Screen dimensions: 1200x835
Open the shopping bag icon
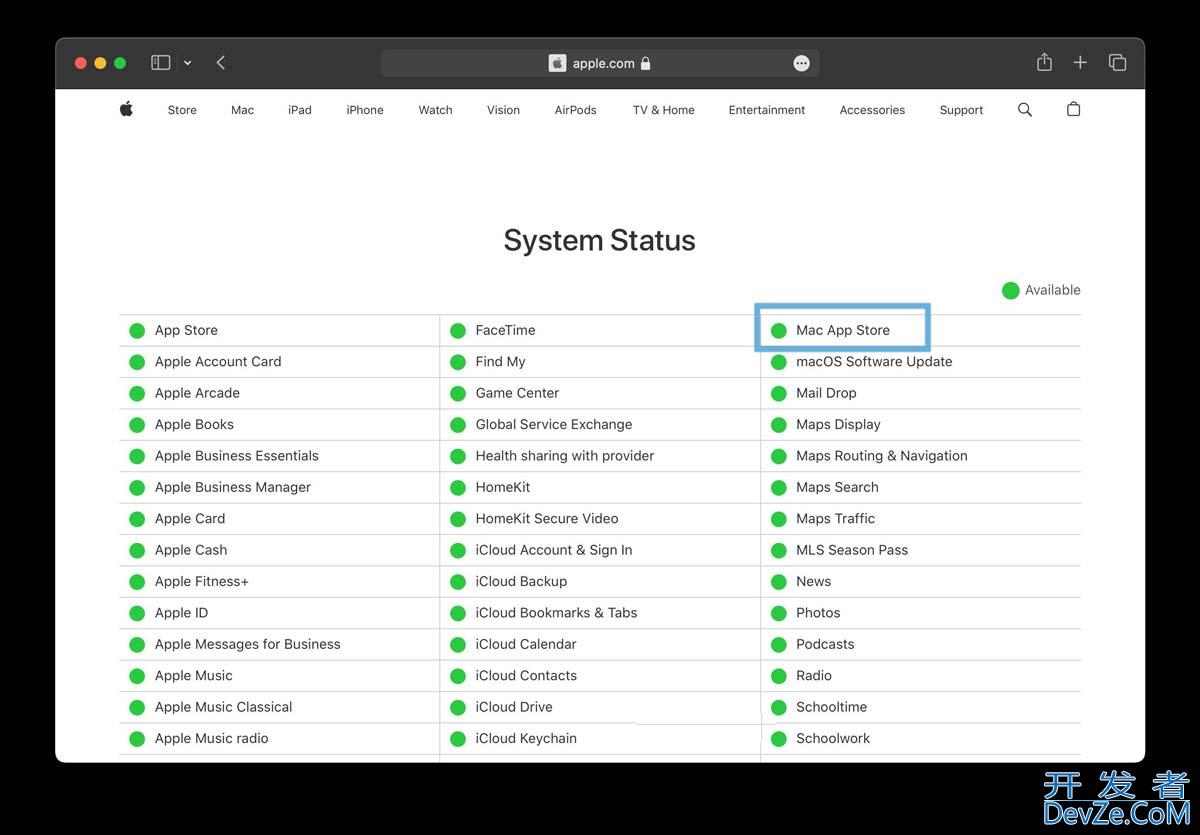pyautogui.click(x=1073, y=109)
